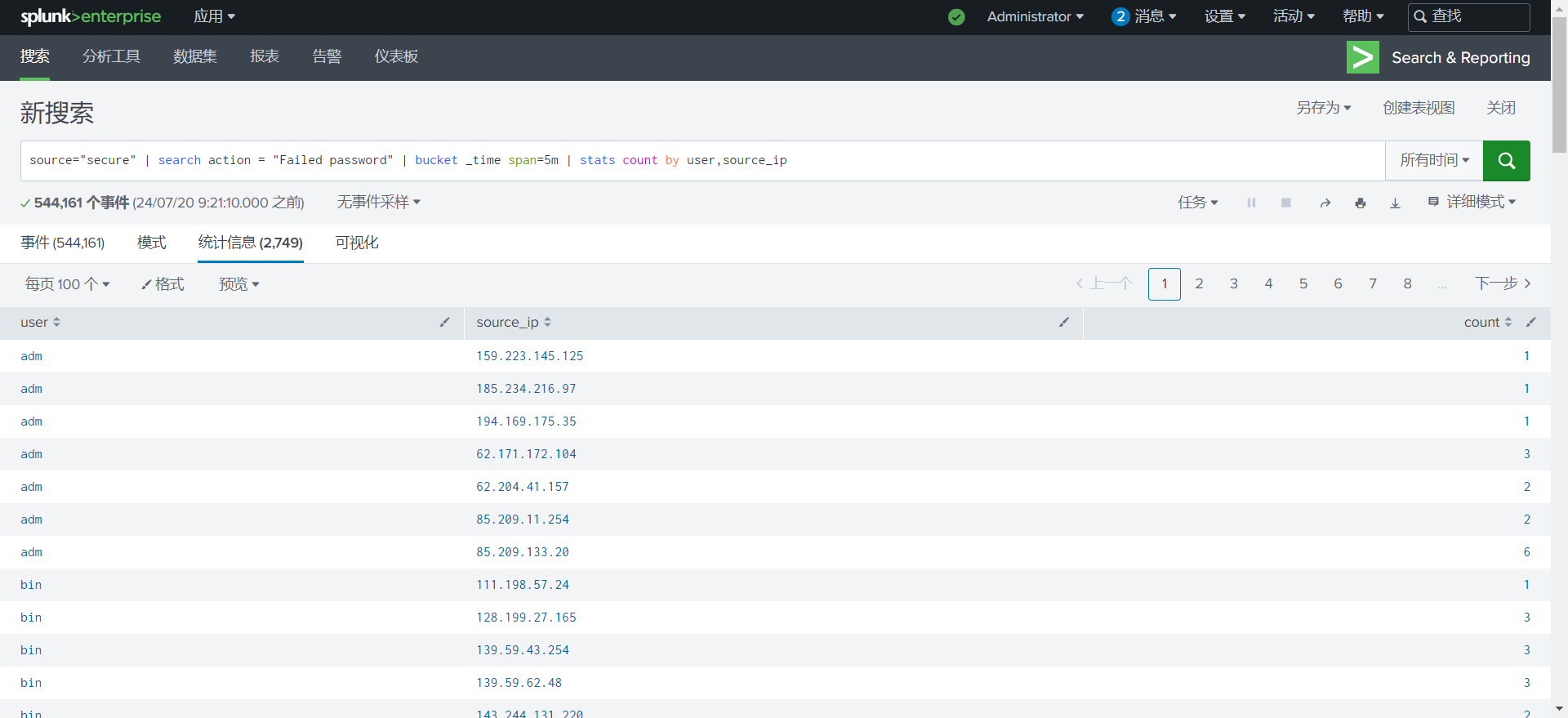
Task: Open the 仪表板 navigation menu item
Action: [396, 56]
